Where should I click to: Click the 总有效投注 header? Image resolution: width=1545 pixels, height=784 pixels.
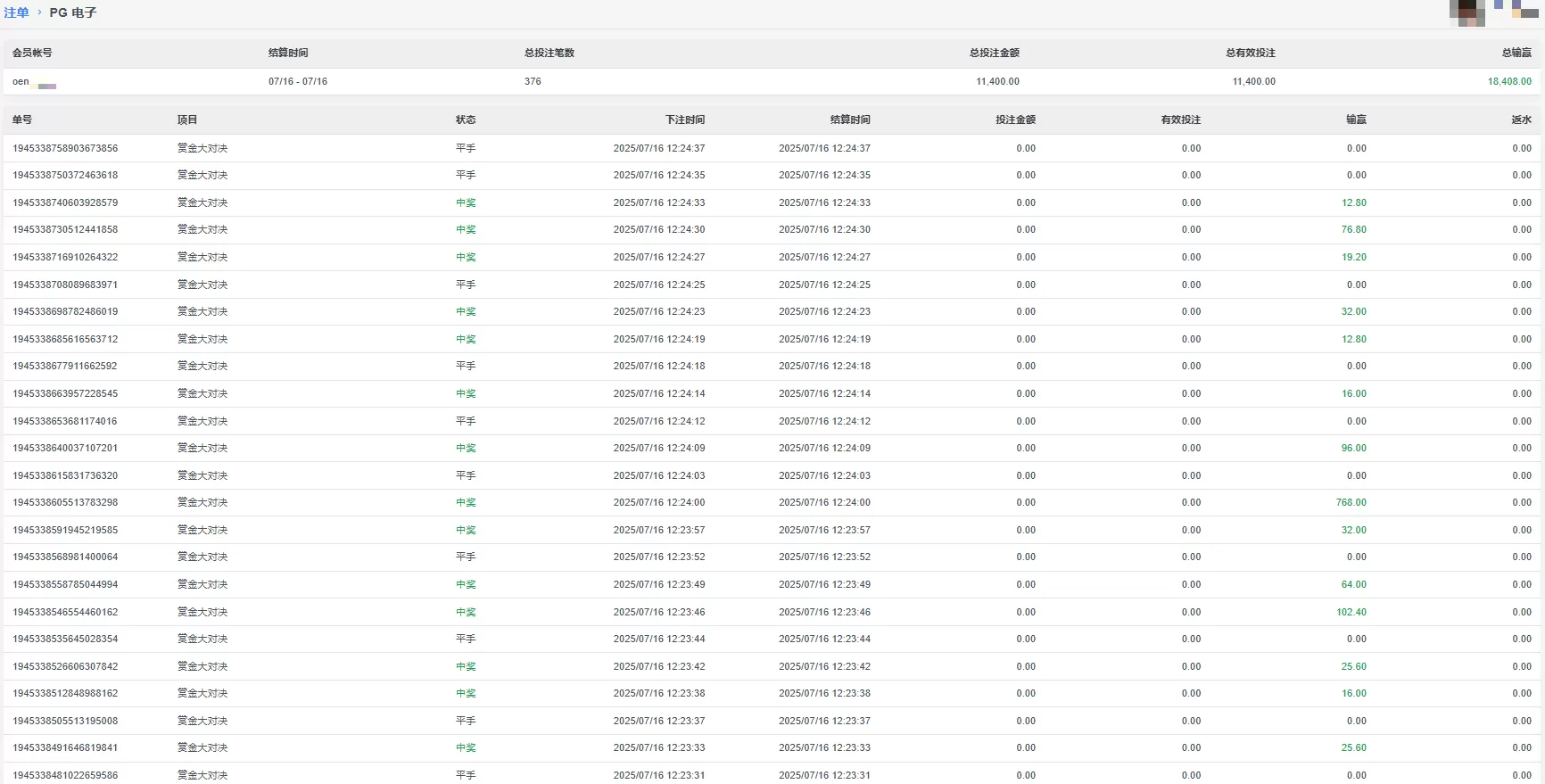(1251, 53)
